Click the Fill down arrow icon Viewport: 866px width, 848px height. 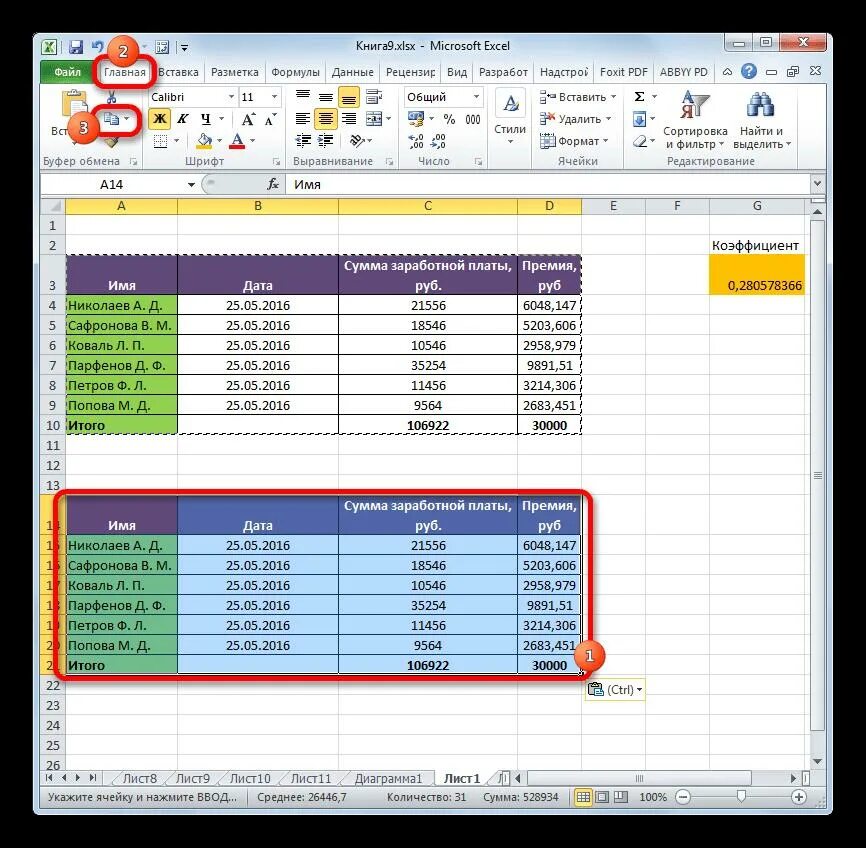[640, 119]
